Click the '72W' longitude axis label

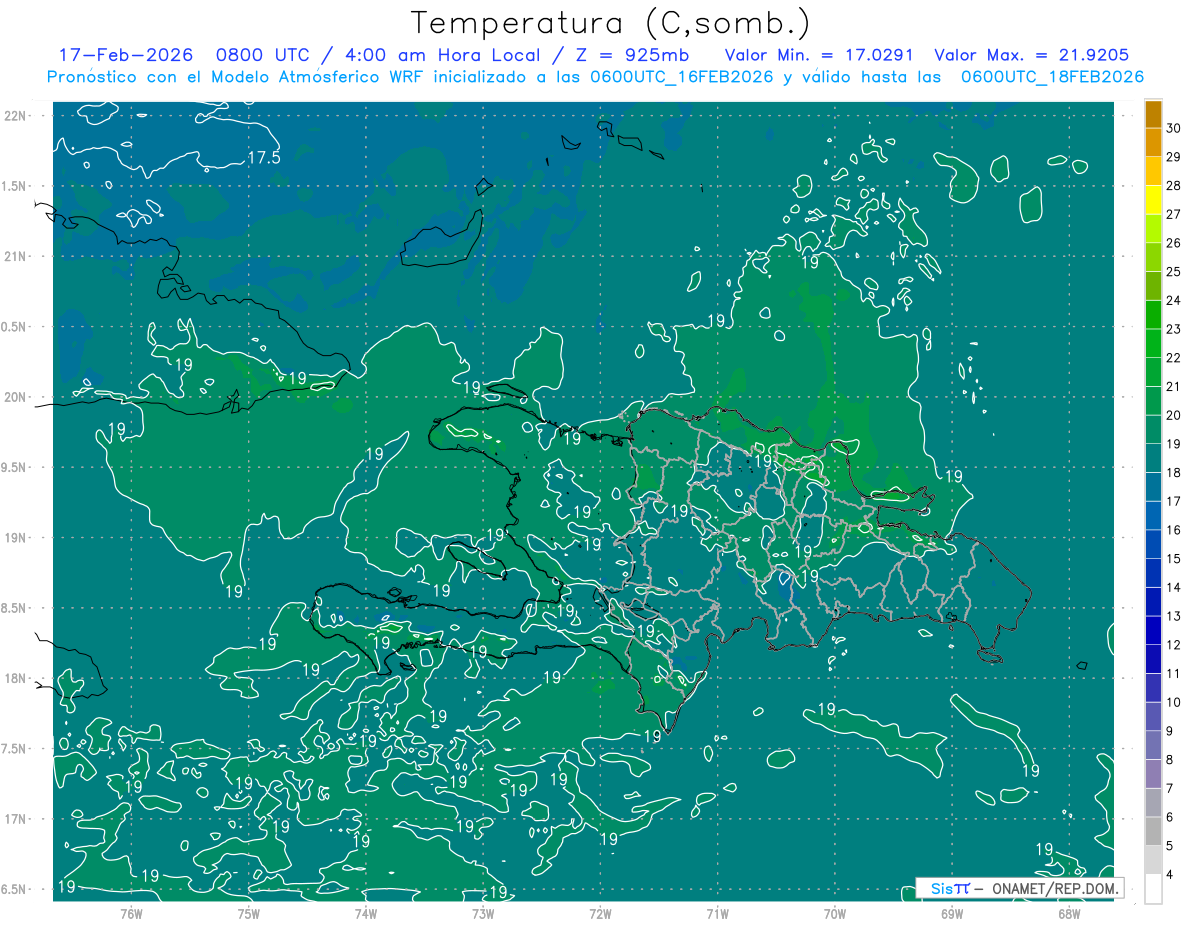pyautogui.click(x=600, y=913)
